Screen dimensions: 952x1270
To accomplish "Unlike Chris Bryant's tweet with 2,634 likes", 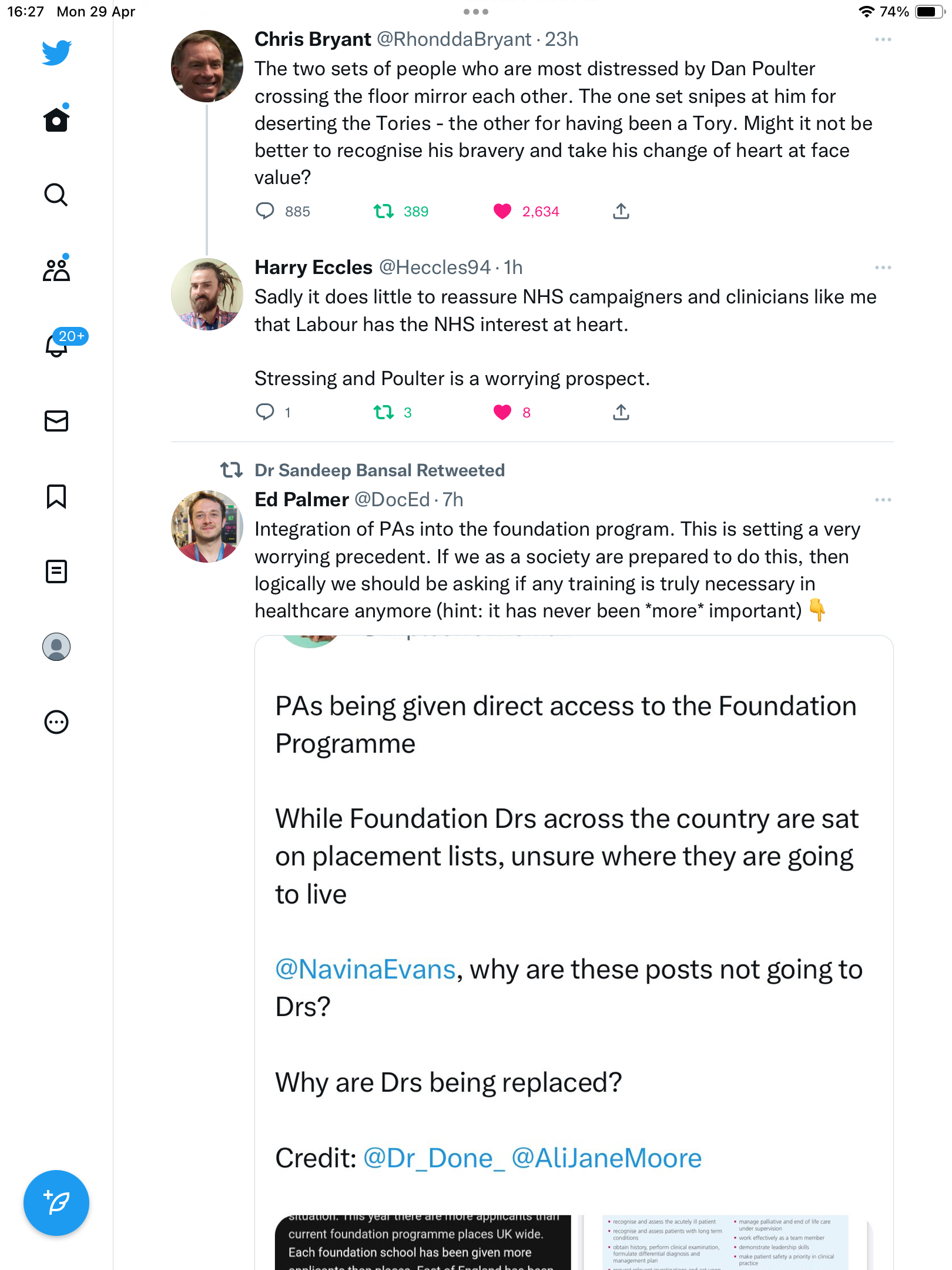I will (x=502, y=211).
